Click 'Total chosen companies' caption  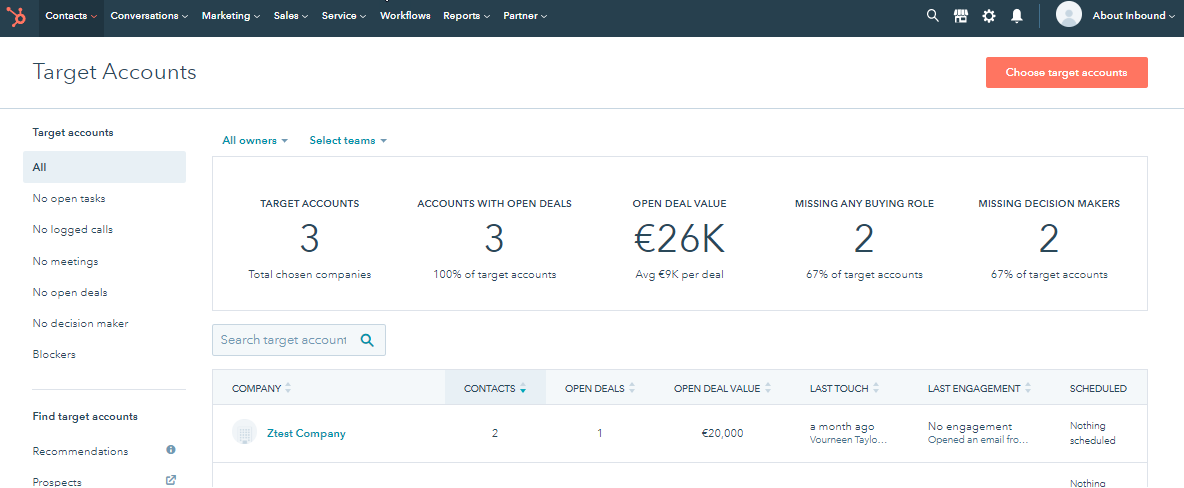pos(310,275)
